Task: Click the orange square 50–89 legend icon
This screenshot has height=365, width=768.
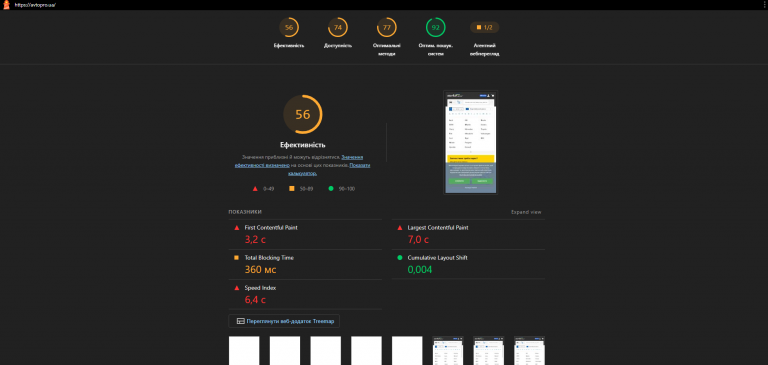Action: (292, 189)
